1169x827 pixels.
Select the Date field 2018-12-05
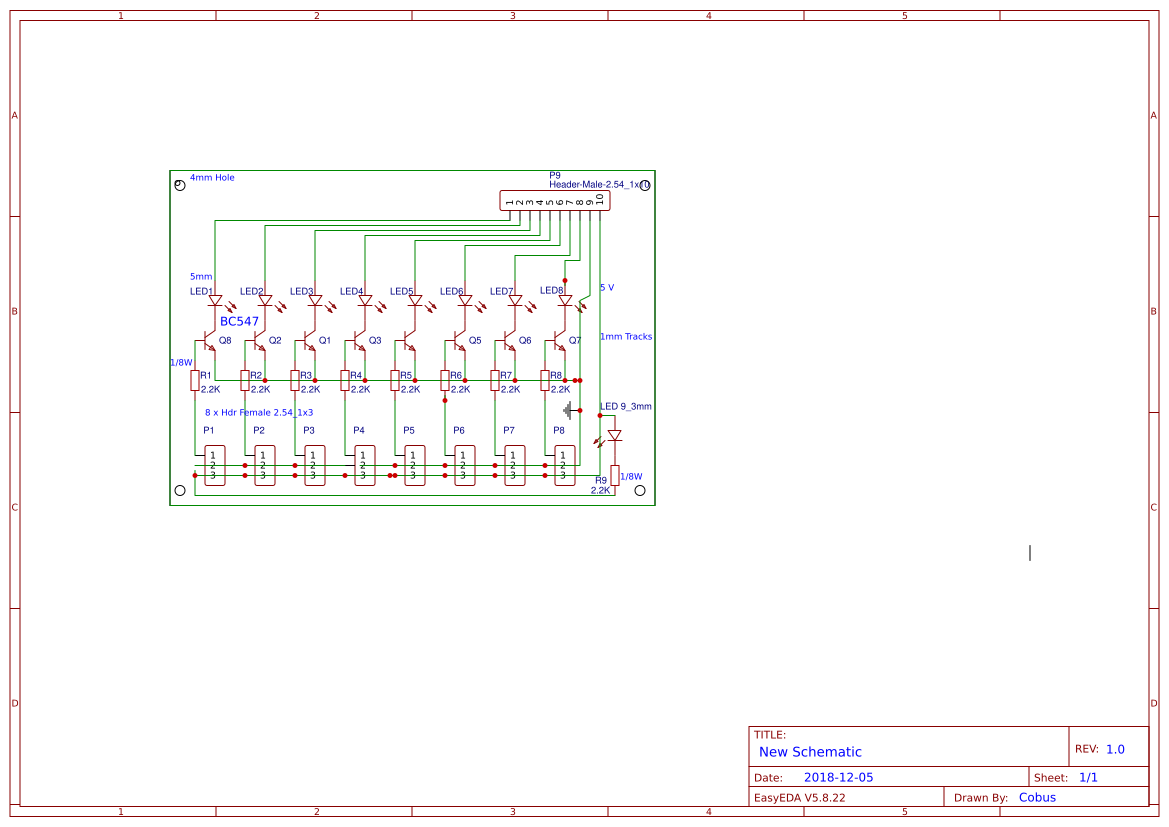pos(840,777)
